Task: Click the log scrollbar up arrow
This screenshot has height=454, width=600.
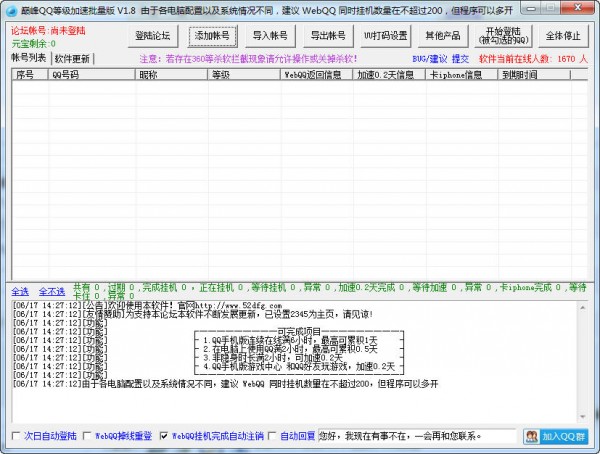Action: tap(582, 307)
